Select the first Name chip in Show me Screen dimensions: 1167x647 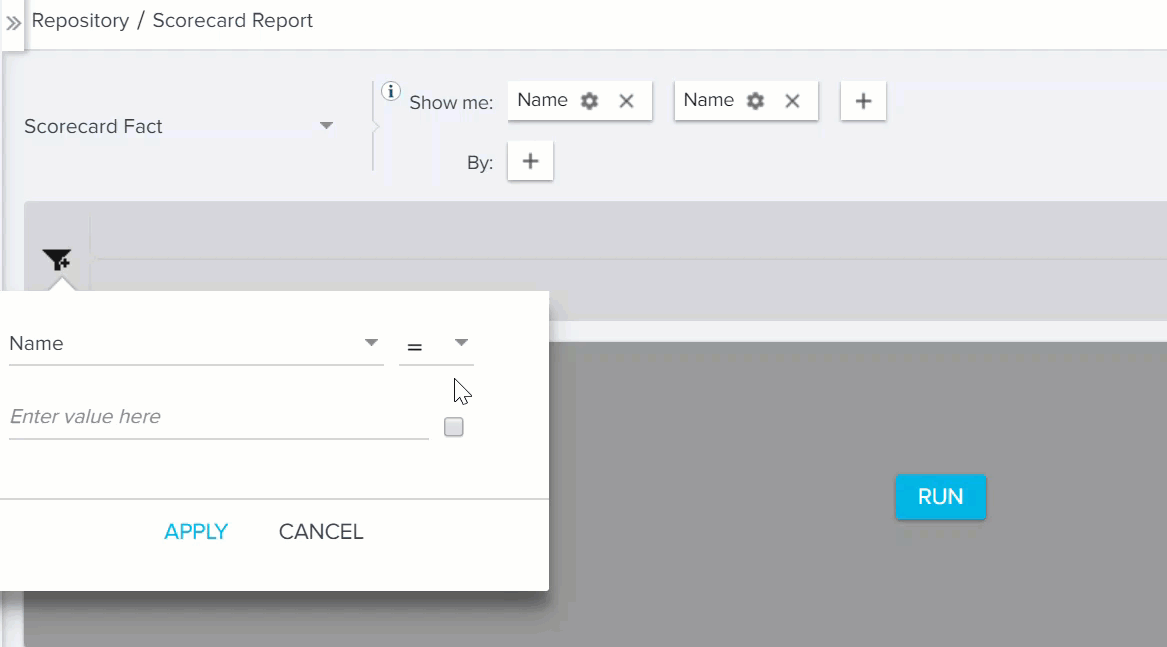point(543,101)
